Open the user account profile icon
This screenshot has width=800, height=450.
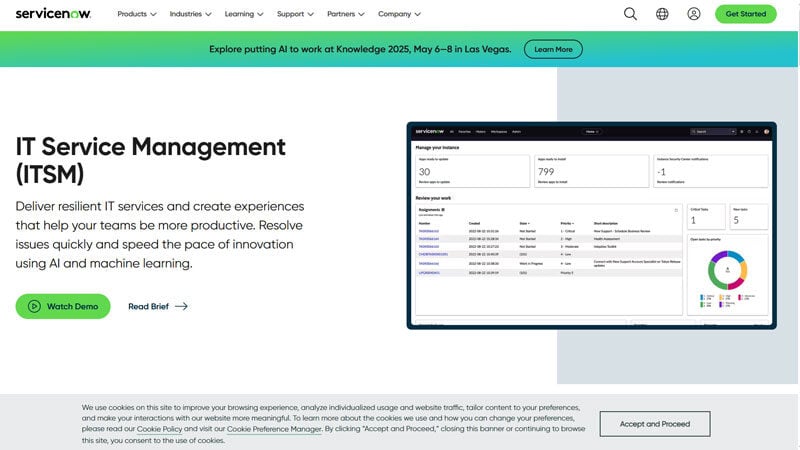click(x=694, y=14)
